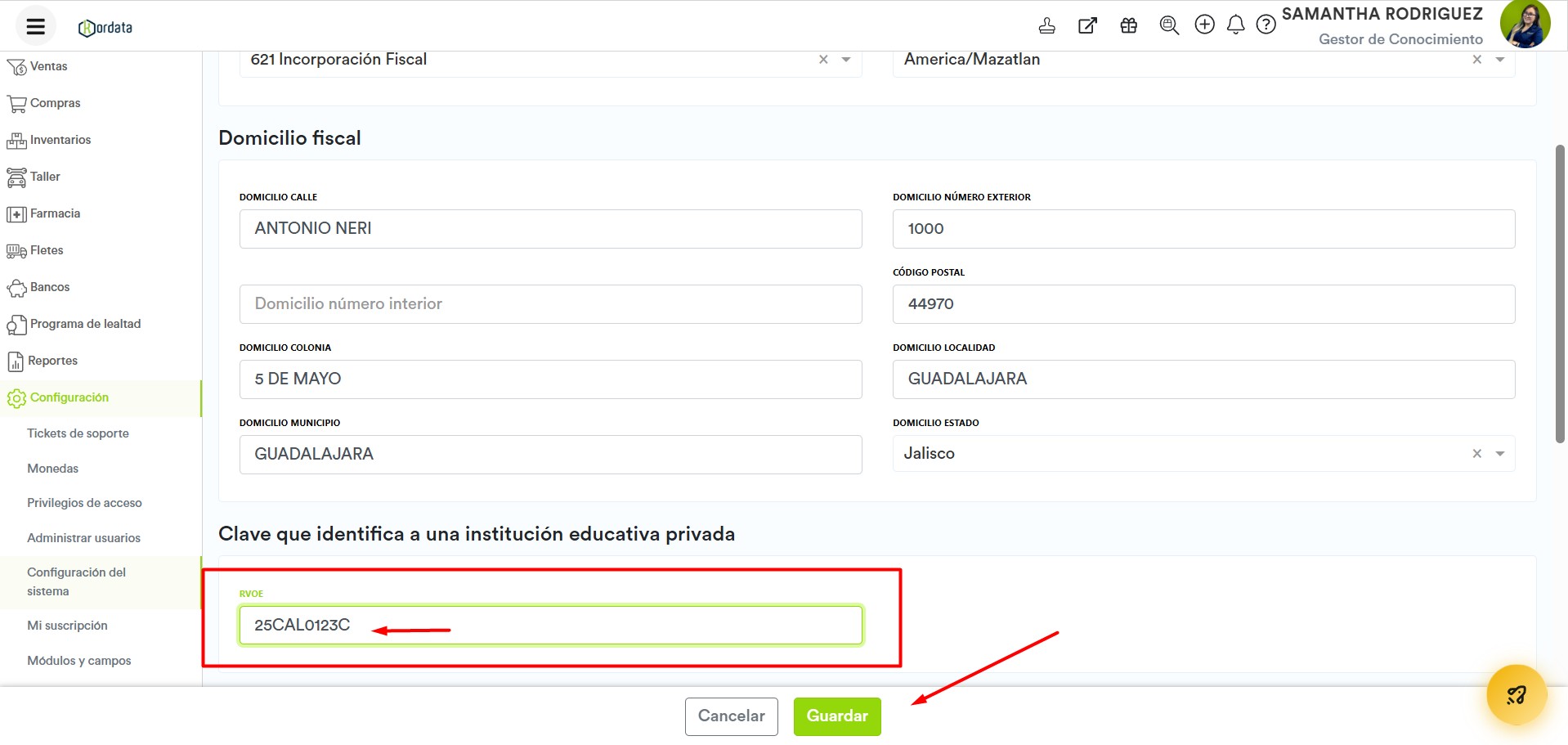The width and height of the screenshot is (1568, 745).
Task: Open the help question mark icon
Action: click(x=1266, y=25)
